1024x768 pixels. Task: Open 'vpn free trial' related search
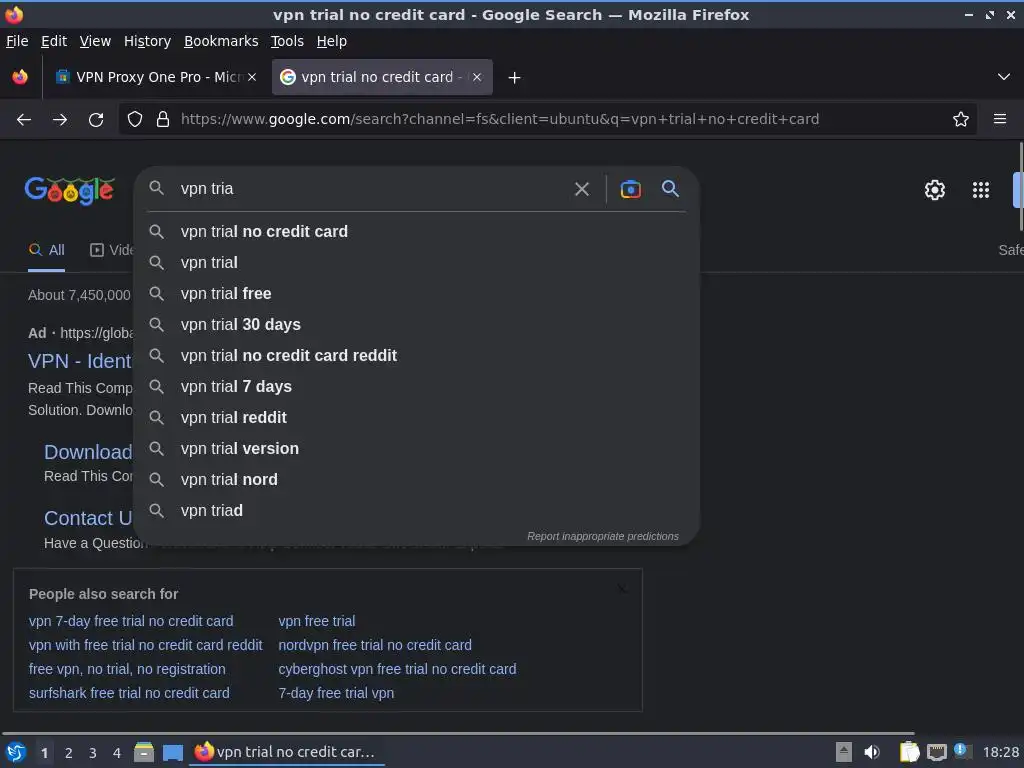click(x=317, y=621)
